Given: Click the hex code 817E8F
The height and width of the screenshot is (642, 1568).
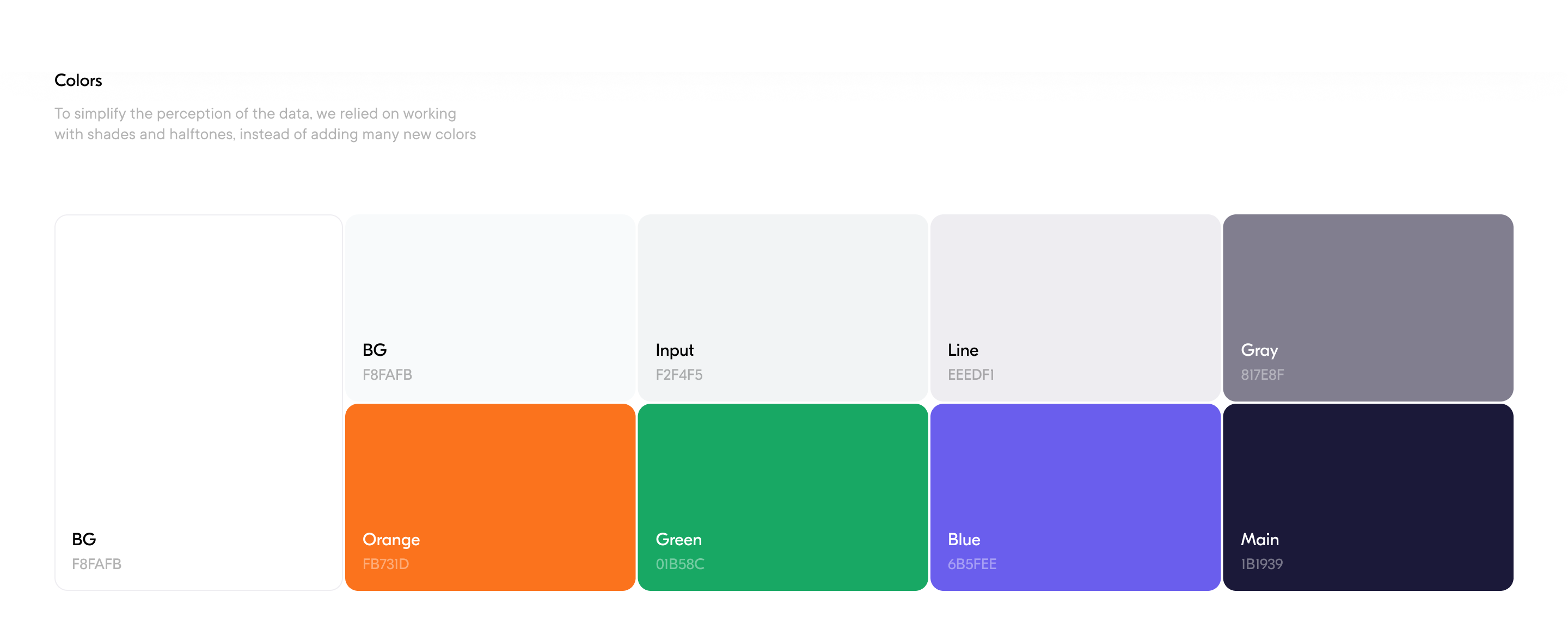Looking at the screenshot, I should 1262,375.
